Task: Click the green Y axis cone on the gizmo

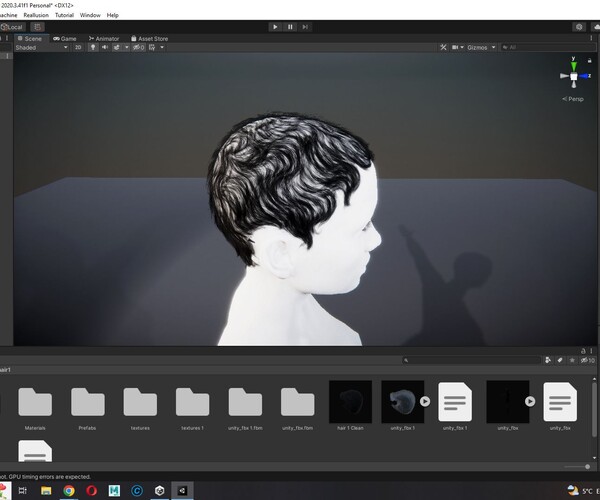Action: click(x=574, y=65)
